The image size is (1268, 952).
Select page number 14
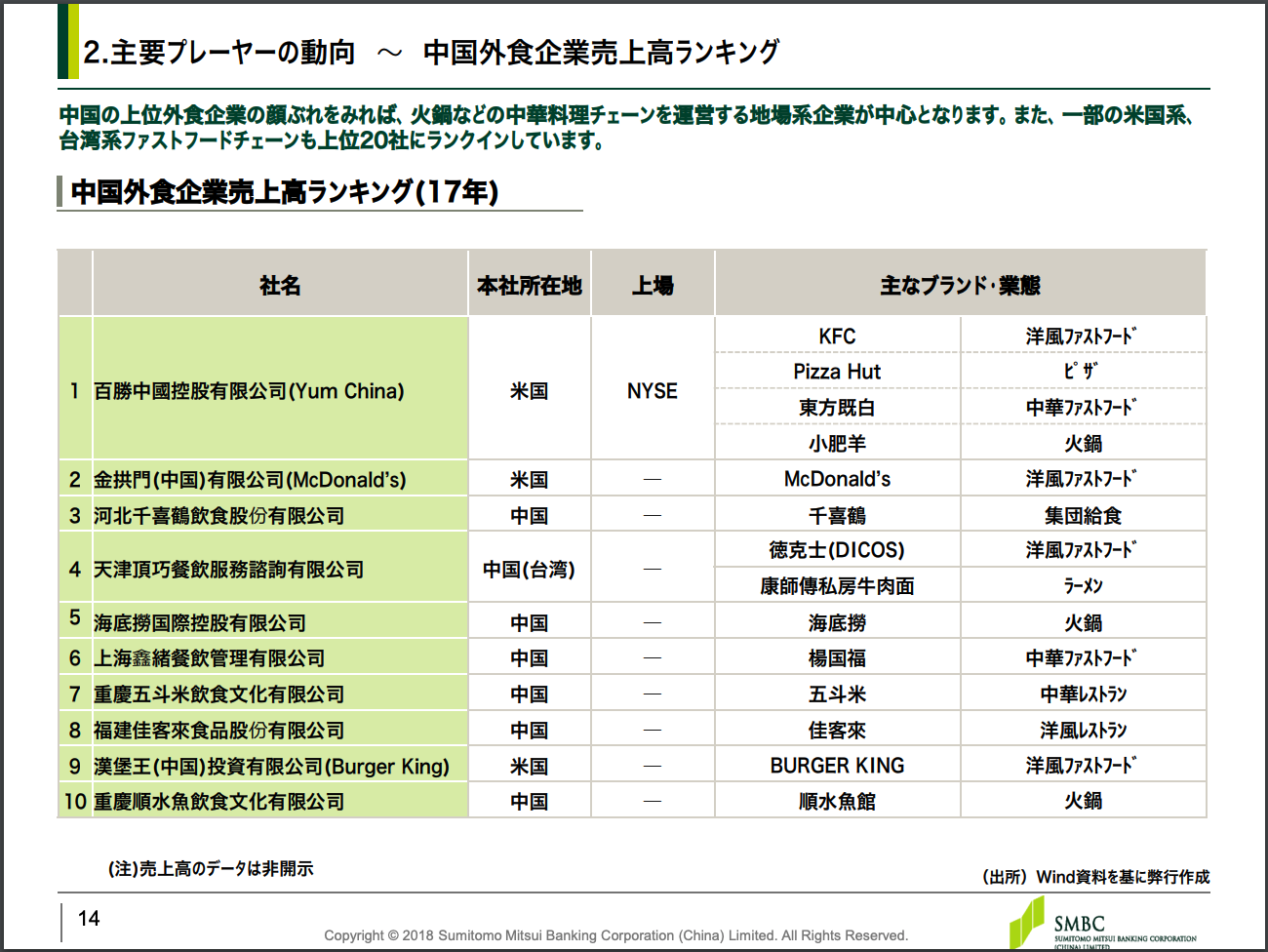pos(89,919)
